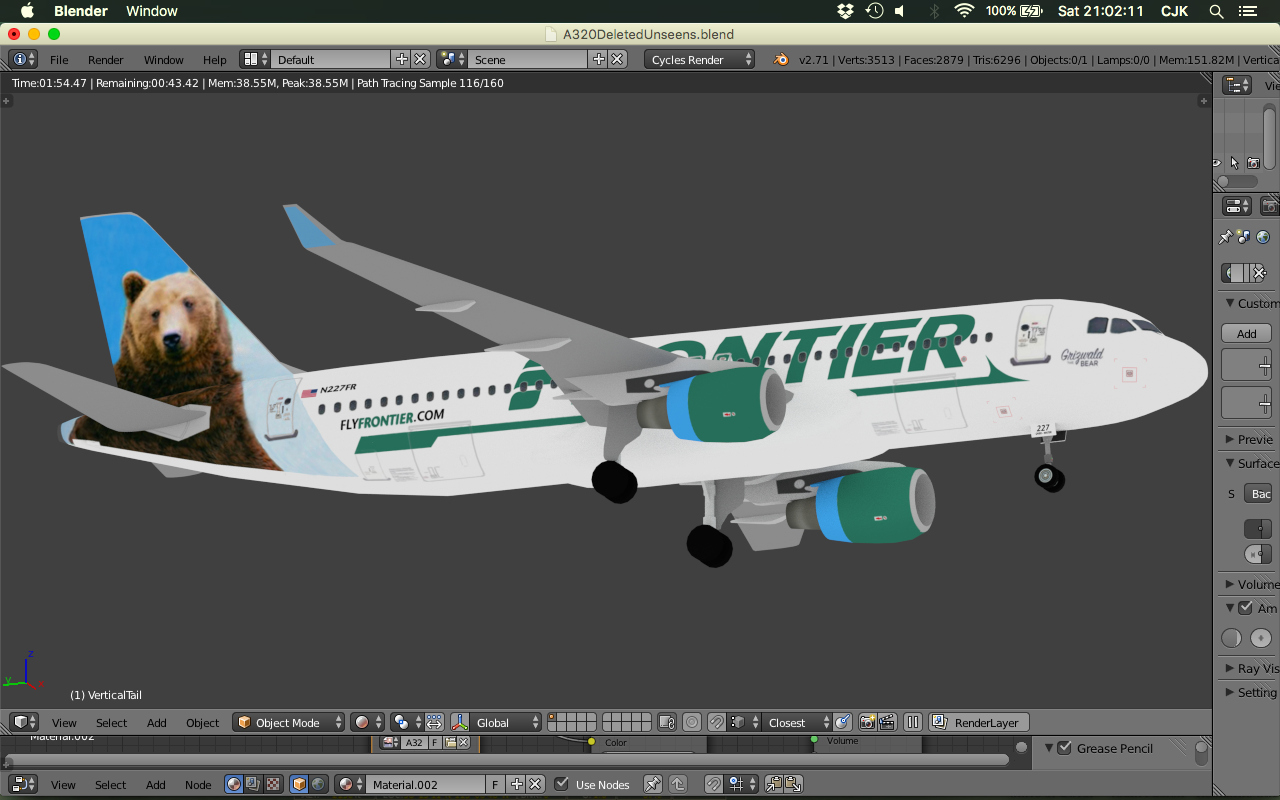This screenshot has width=1280, height=800.
Task: Open the 3D View editor type selector
Action: (x=24, y=722)
